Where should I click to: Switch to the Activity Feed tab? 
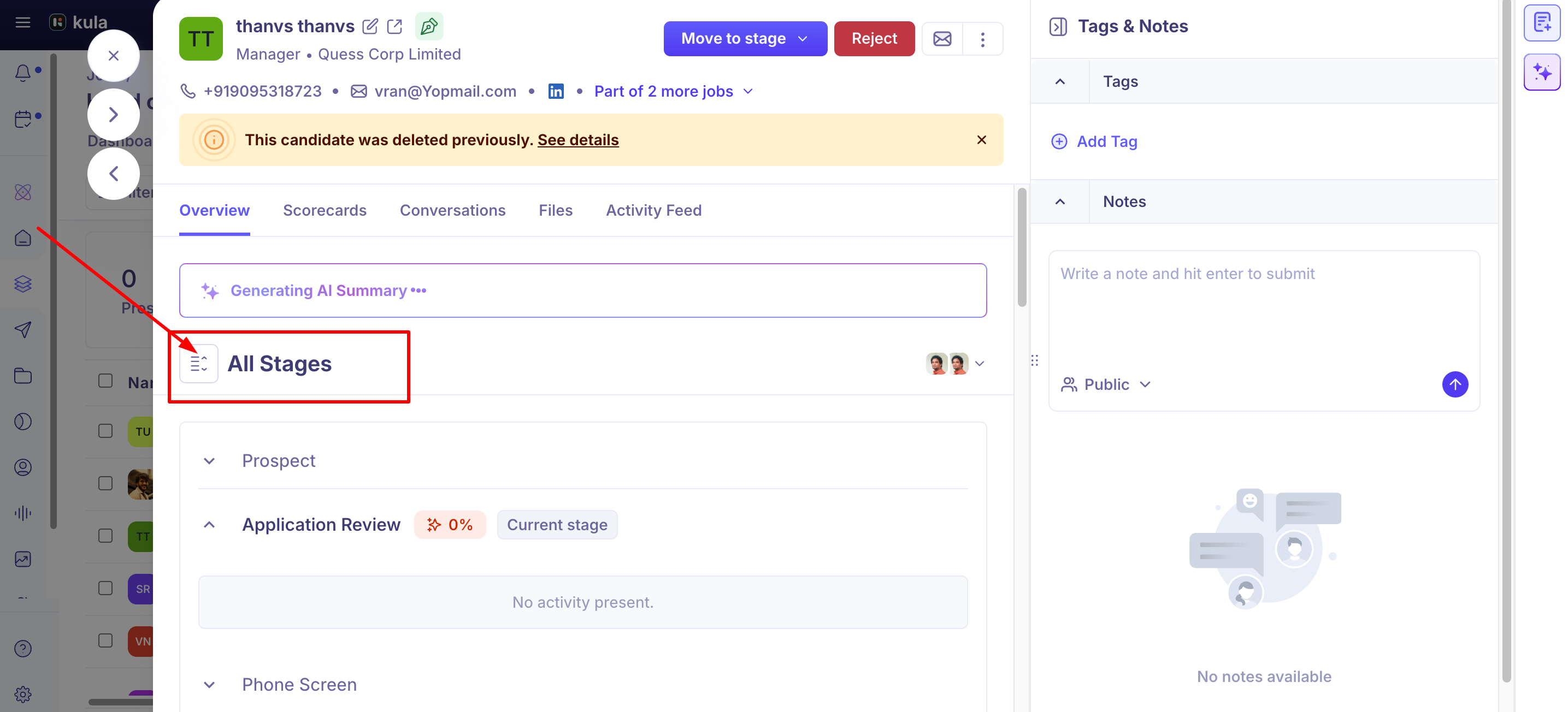pos(654,211)
